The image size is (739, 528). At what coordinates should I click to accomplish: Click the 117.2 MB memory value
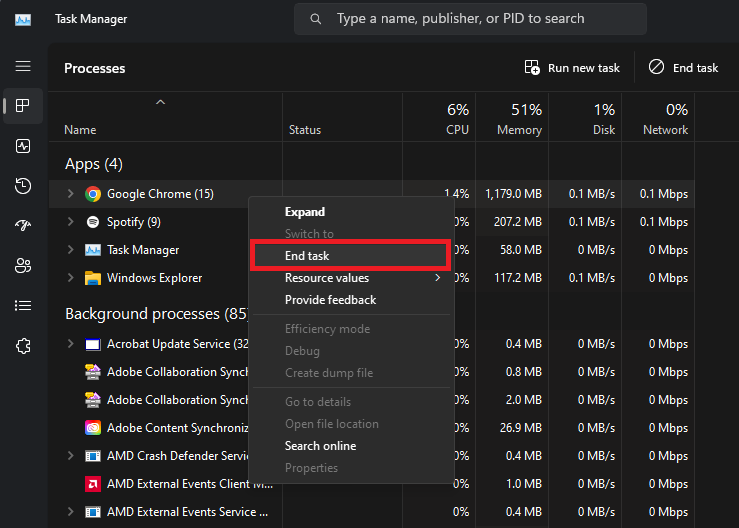pyautogui.click(x=517, y=278)
